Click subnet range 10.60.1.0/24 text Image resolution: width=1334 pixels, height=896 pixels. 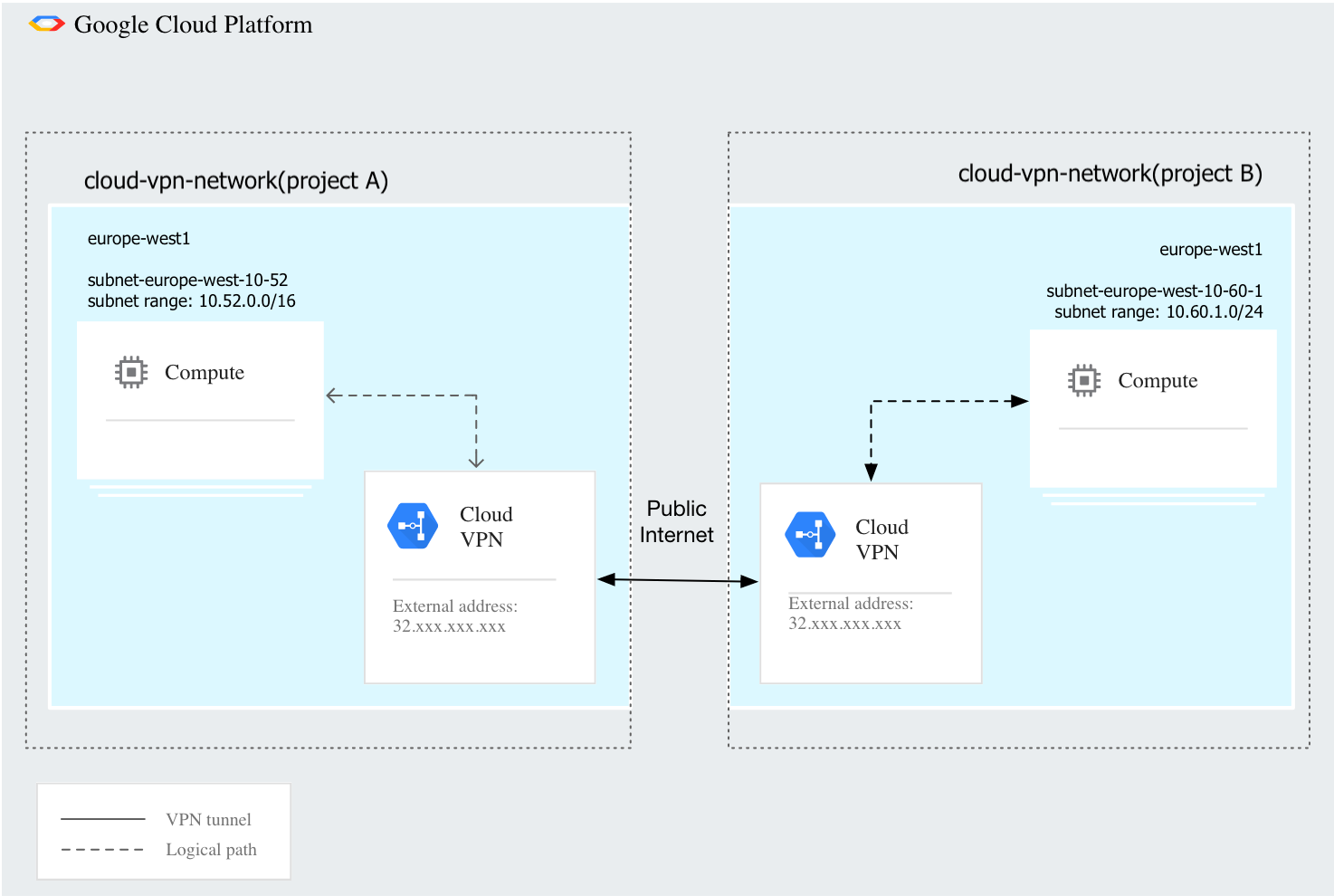[1159, 312]
